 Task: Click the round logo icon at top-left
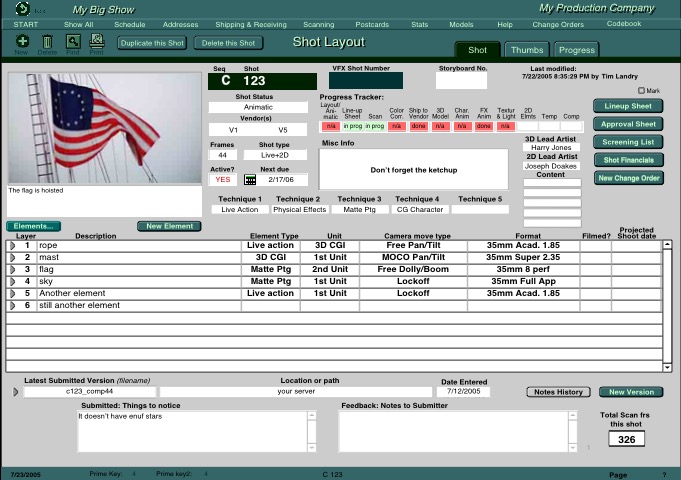(22, 8)
